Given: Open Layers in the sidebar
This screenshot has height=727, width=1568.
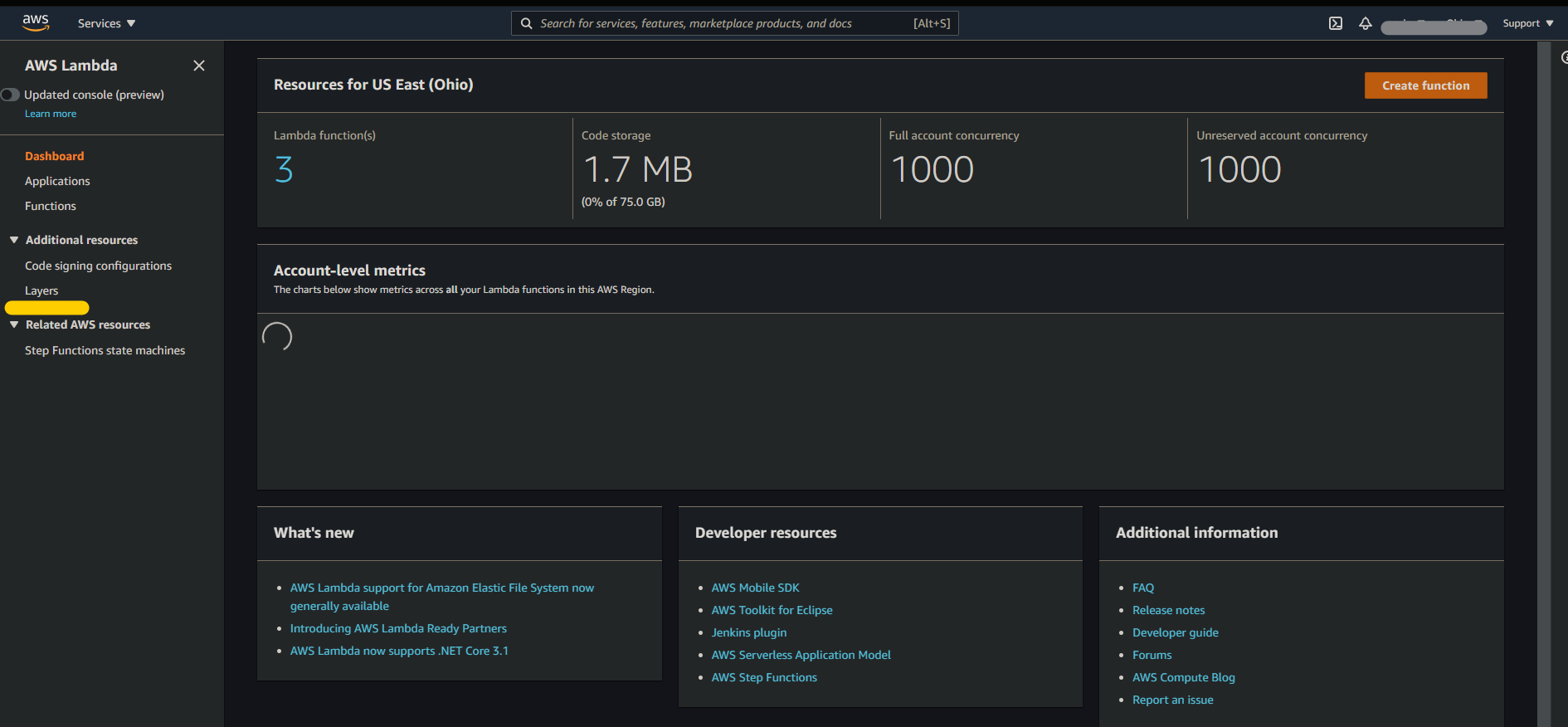Looking at the screenshot, I should tap(41, 290).
